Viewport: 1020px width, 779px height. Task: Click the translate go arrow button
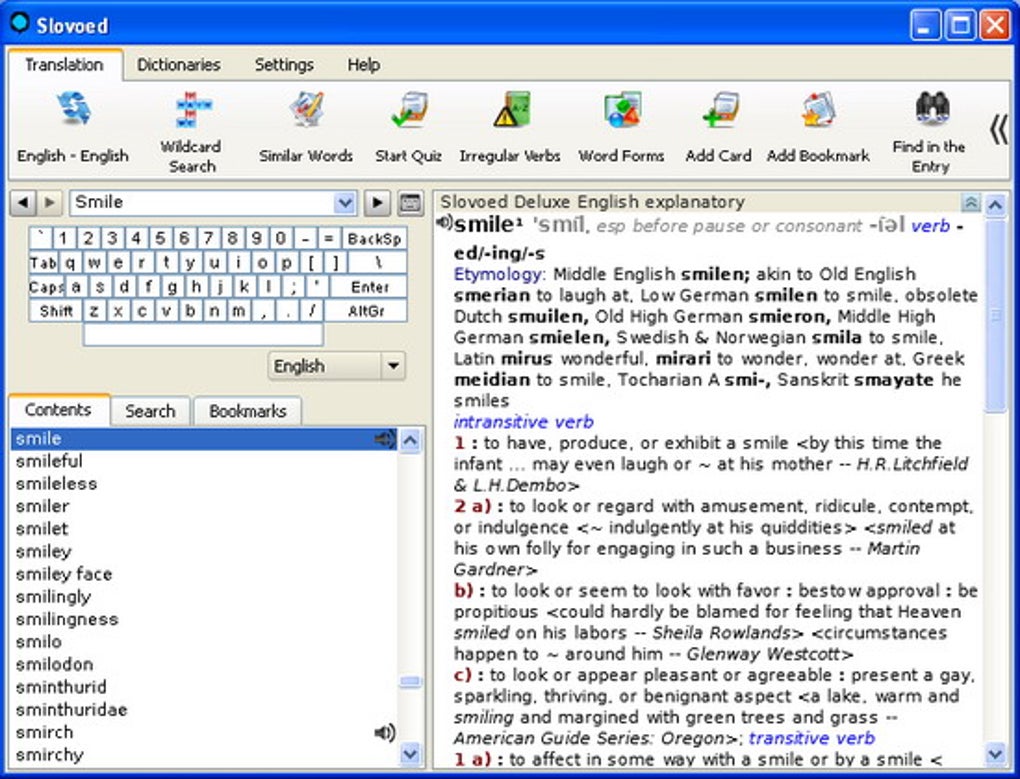pyautogui.click(x=377, y=203)
